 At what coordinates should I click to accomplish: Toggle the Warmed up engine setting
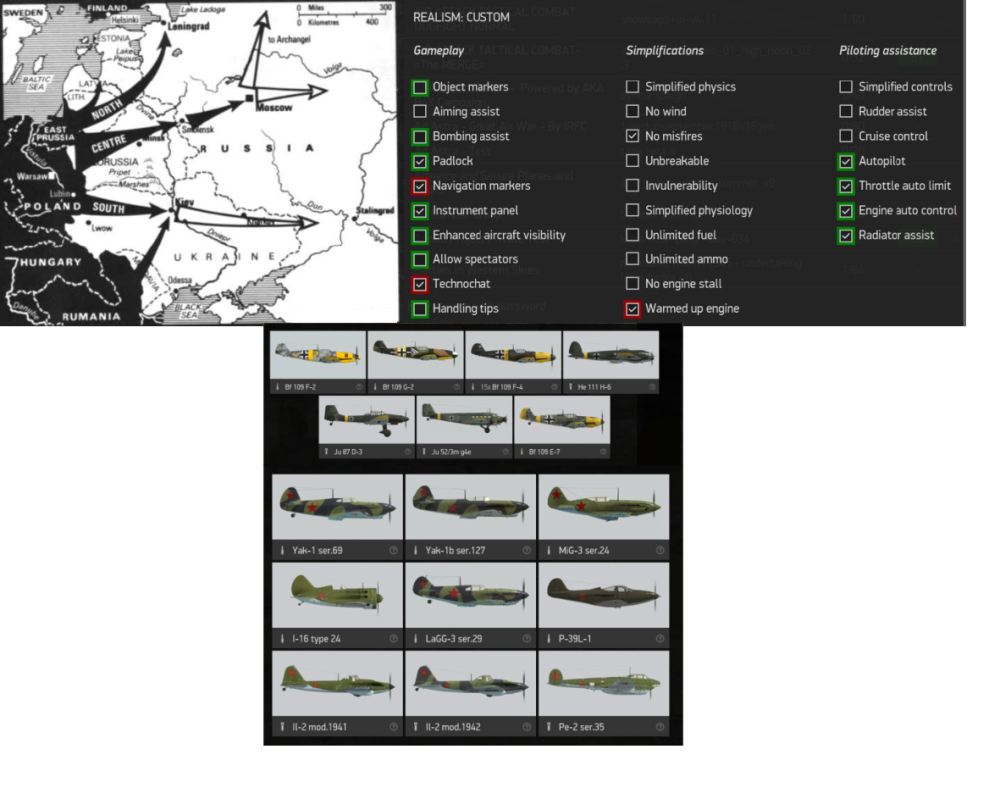[632, 309]
